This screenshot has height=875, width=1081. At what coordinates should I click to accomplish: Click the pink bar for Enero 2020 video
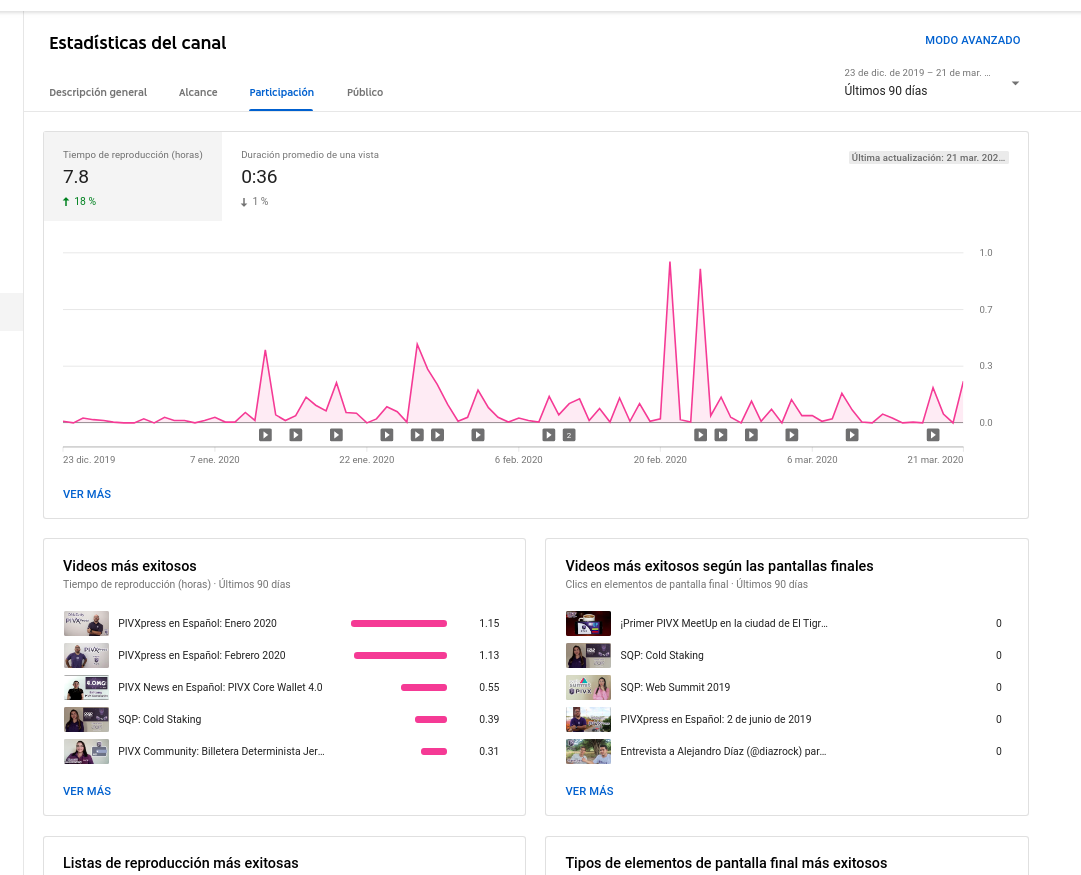398,623
